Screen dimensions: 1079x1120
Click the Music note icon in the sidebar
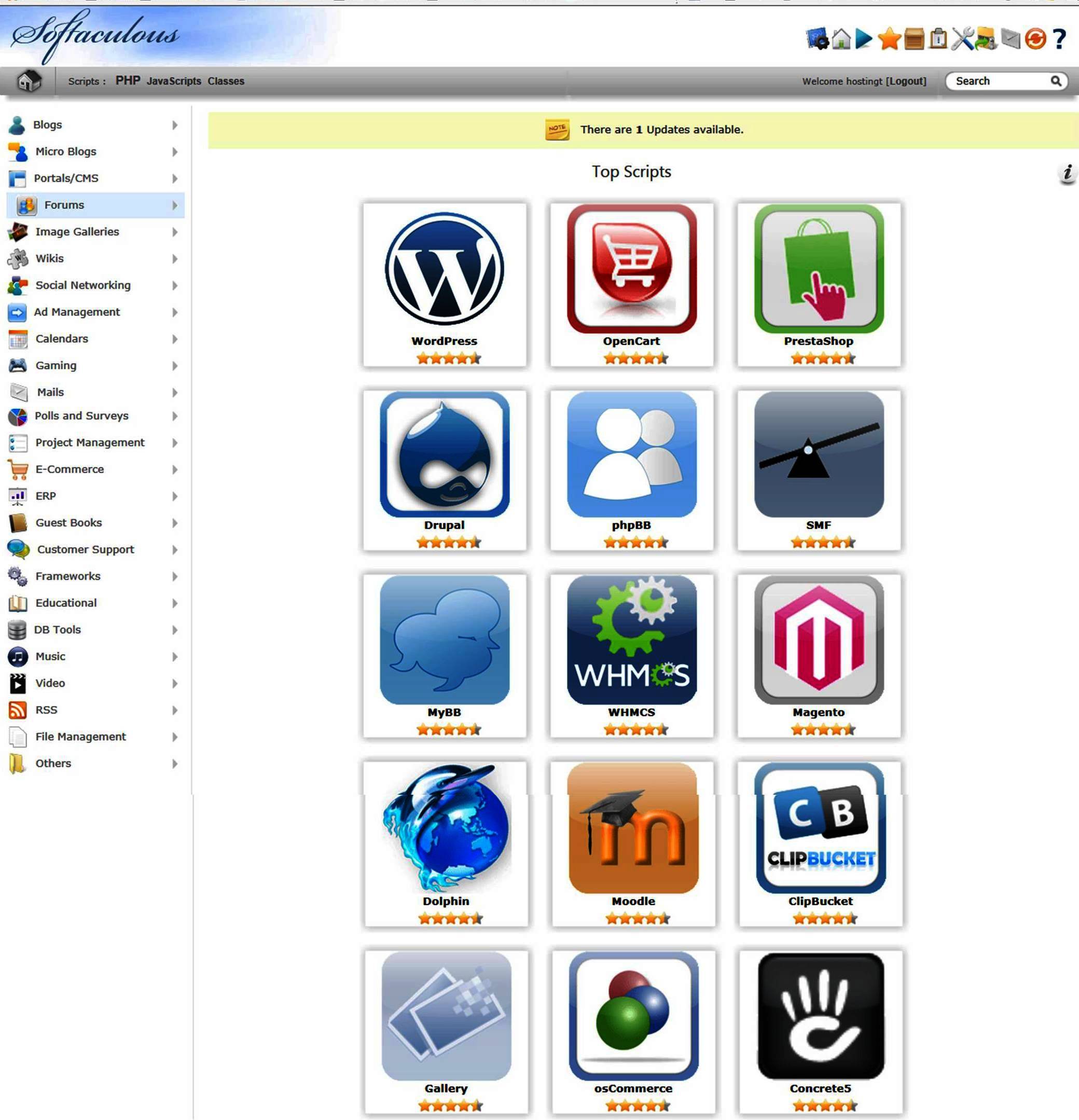(x=18, y=657)
